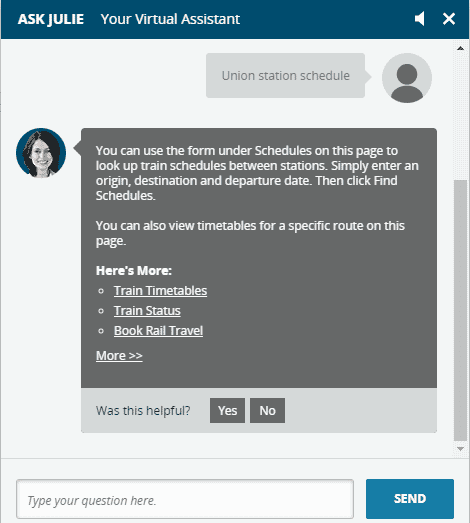Image resolution: width=470 pixels, height=523 pixels.
Task: Focus the Type your question here field
Action: tap(185, 499)
